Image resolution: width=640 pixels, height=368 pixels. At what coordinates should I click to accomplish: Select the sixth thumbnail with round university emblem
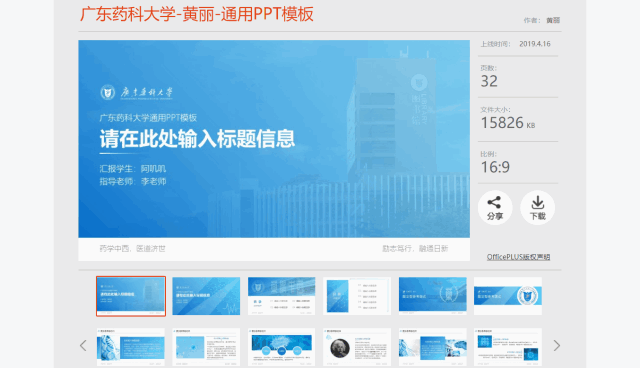pyautogui.click(x=508, y=296)
